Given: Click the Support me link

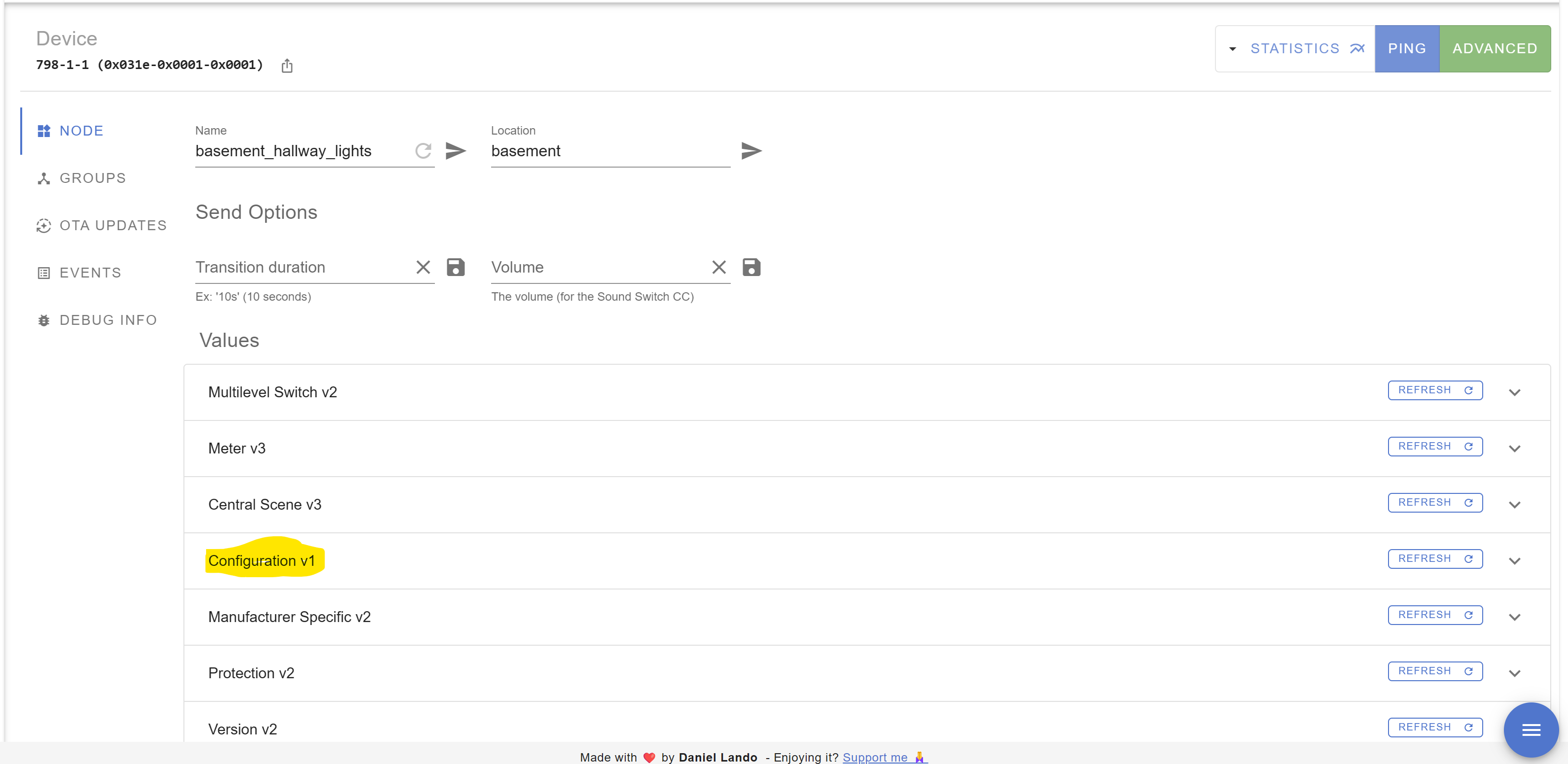Looking at the screenshot, I should pos(875,757).
